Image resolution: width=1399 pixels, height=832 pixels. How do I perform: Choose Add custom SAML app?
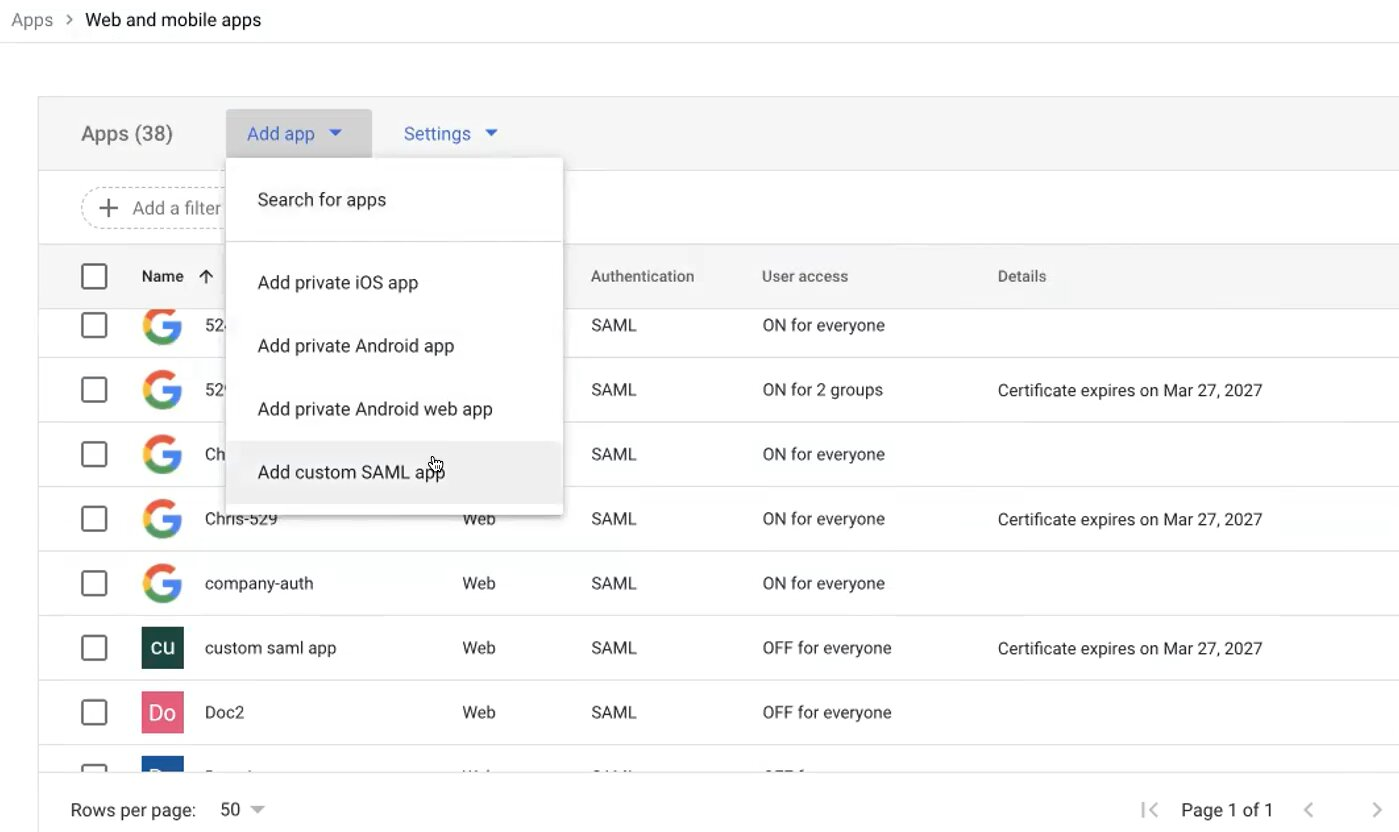coord(351,472)
